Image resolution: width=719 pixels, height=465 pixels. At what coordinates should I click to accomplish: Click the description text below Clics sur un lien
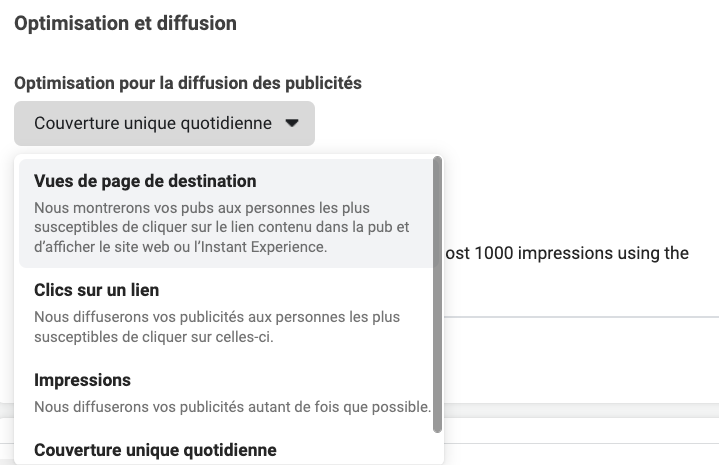tap(216, 326)
